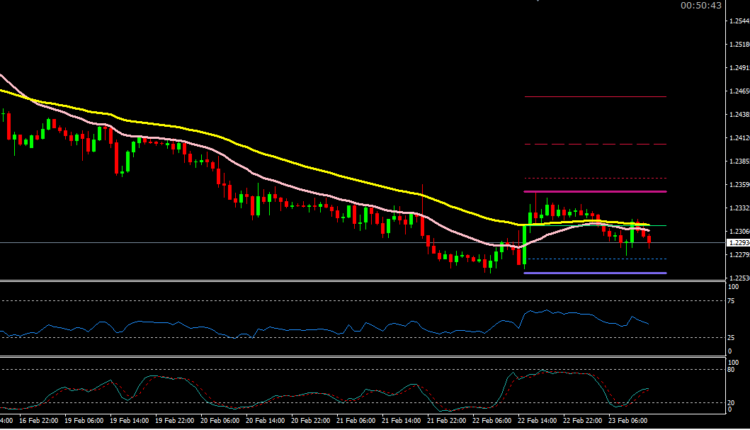Select the blue RSI indicator line
Viewport: 750px width, 430px height.
click(x=300, y=328)
